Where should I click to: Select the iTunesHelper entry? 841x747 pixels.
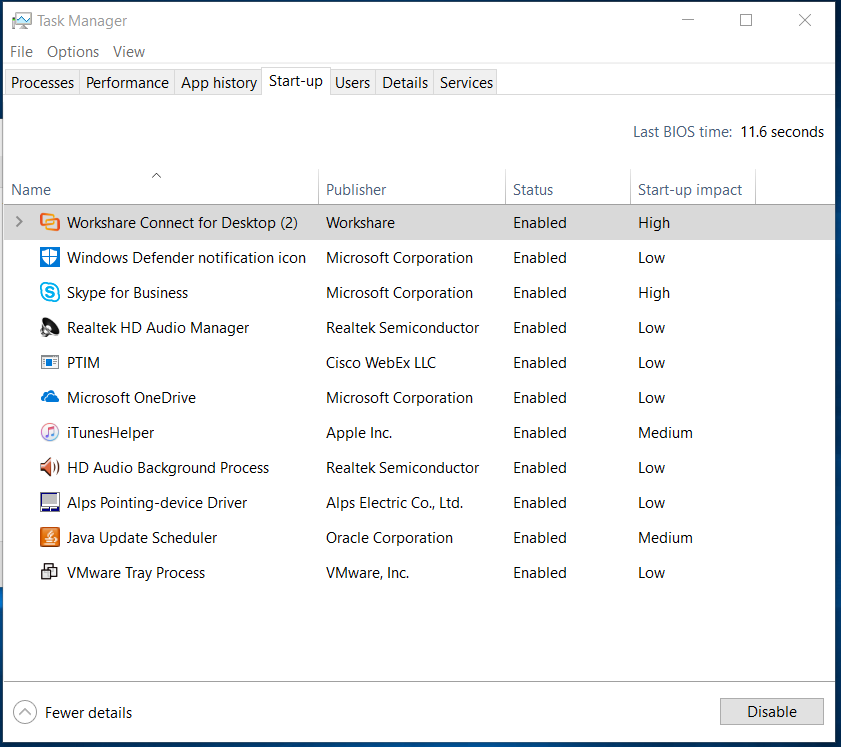419,432
